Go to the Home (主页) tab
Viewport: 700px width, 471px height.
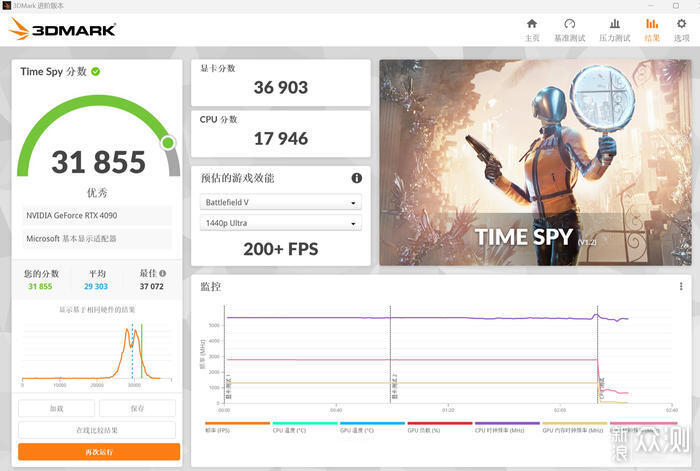(x=532, y=30)
